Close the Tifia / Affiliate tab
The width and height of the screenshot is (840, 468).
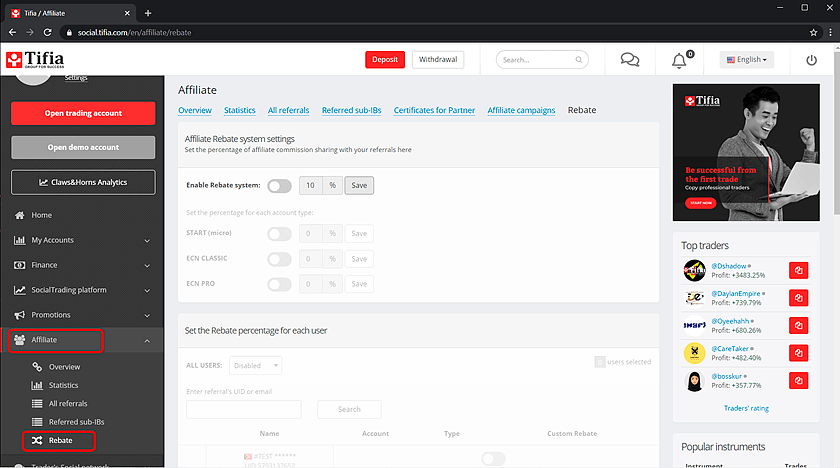[127, 13]
